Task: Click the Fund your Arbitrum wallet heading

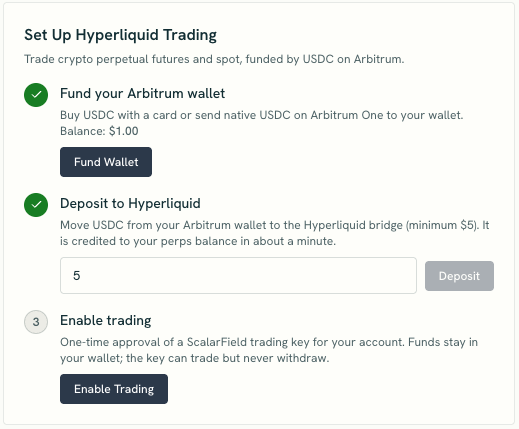Action: 142,94
